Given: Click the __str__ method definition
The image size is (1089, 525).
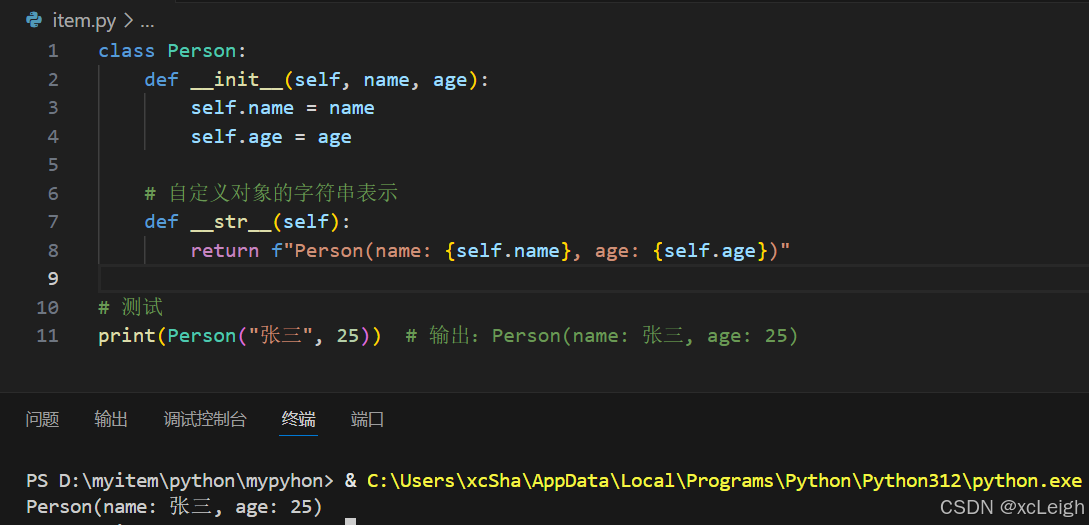Looking at the screenshot, I should point(248,222).
